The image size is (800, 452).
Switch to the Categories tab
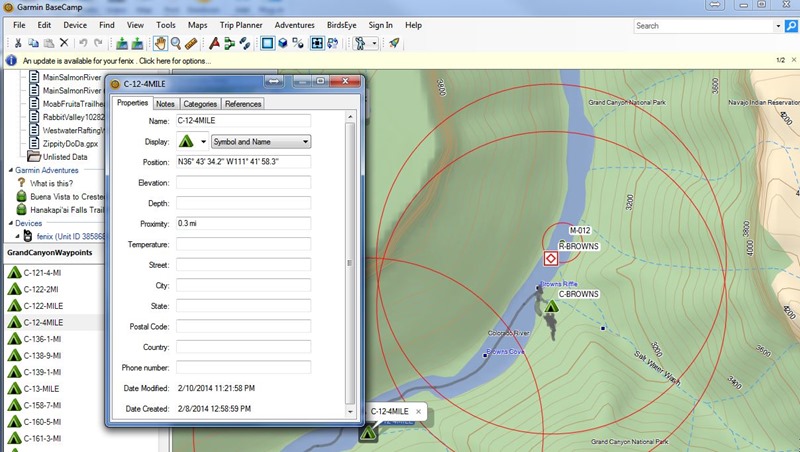click(x=200, y=104)
